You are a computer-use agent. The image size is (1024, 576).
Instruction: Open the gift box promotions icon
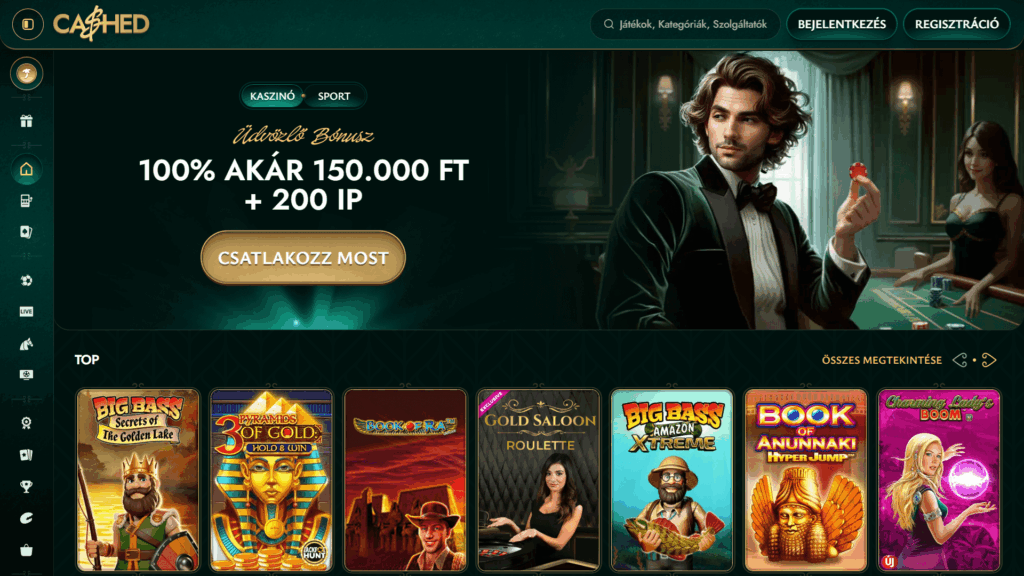pos(26,121)
